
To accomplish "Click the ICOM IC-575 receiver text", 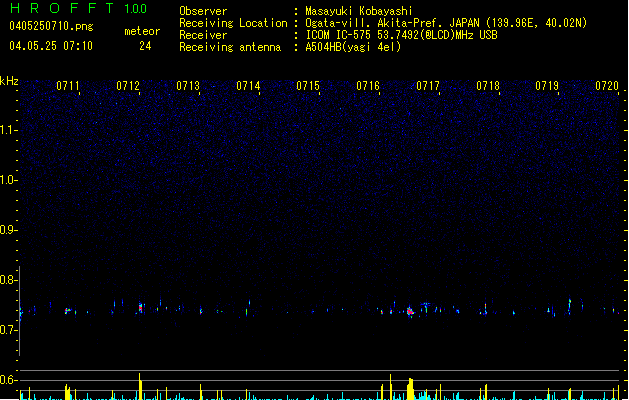I will pos(401,35).
